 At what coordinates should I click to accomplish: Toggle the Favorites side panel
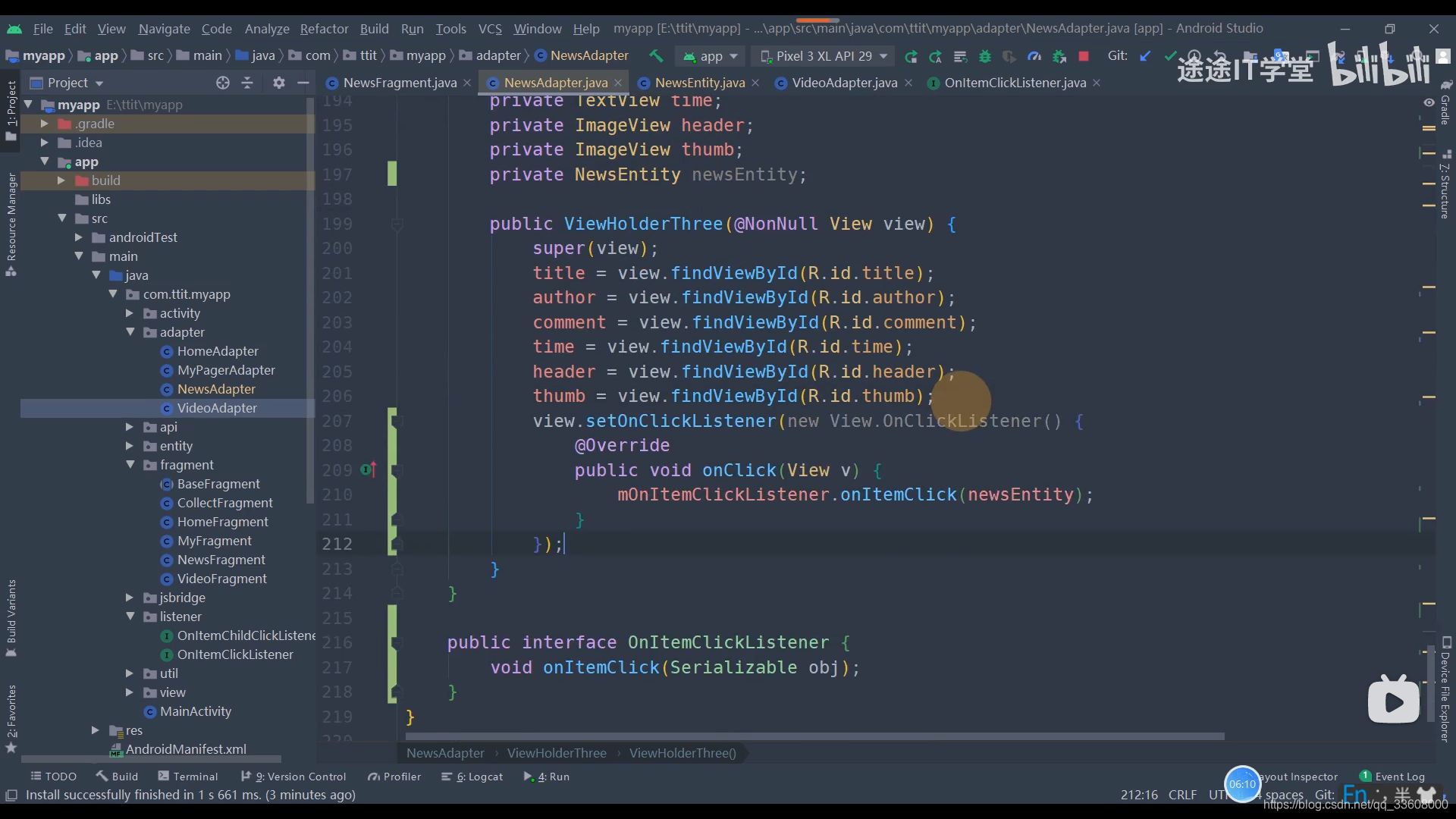(x=11, y=718)
